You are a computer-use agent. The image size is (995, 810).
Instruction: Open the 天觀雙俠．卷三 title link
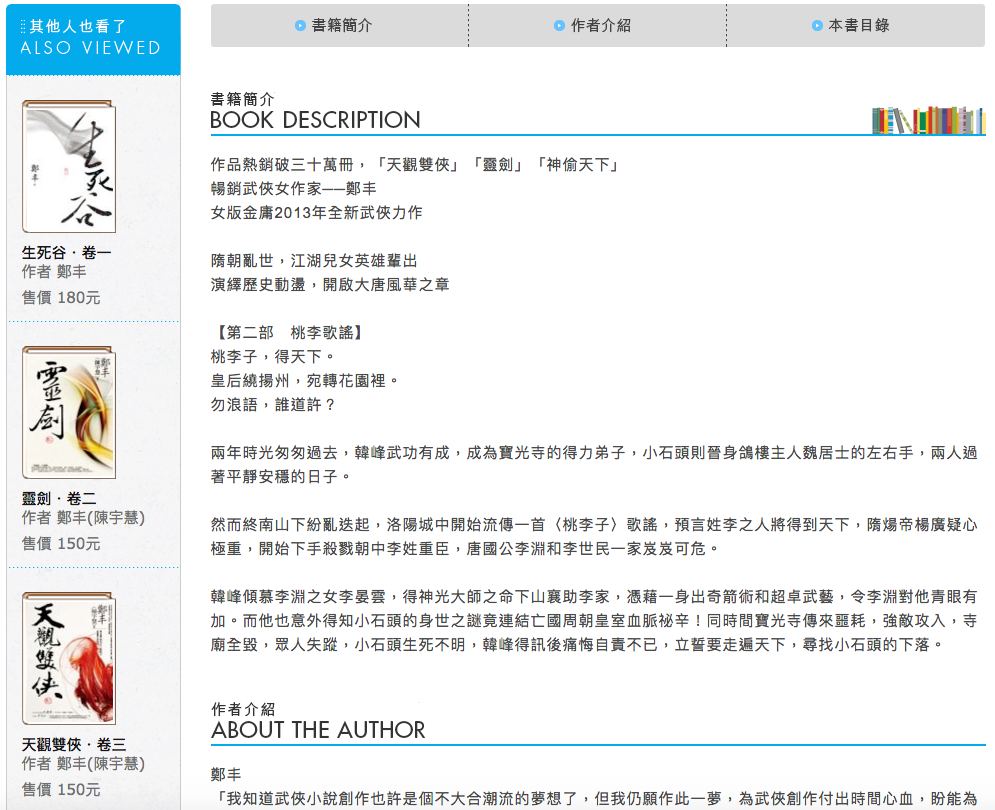[74, 744]
